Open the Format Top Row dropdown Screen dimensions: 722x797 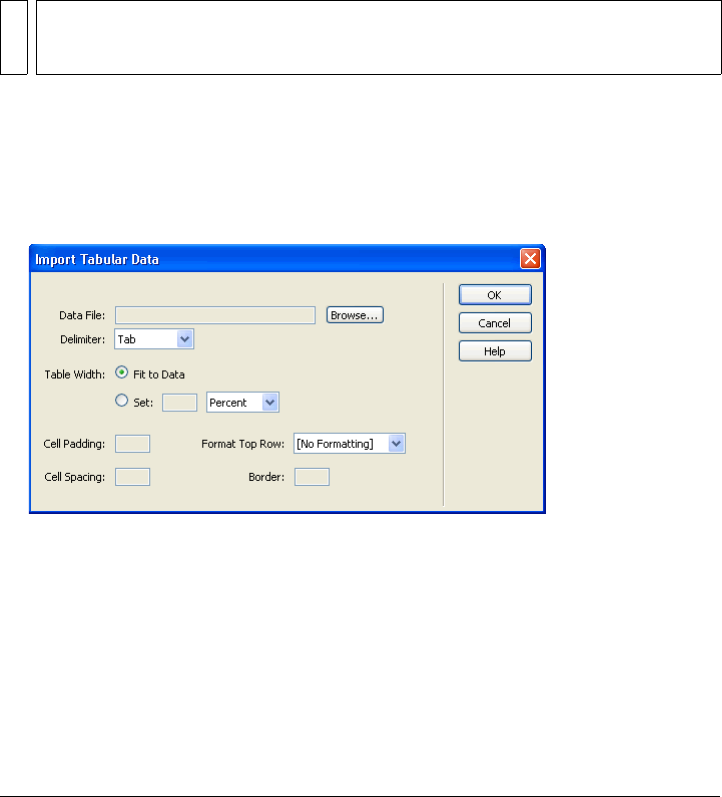coord(349,444)
